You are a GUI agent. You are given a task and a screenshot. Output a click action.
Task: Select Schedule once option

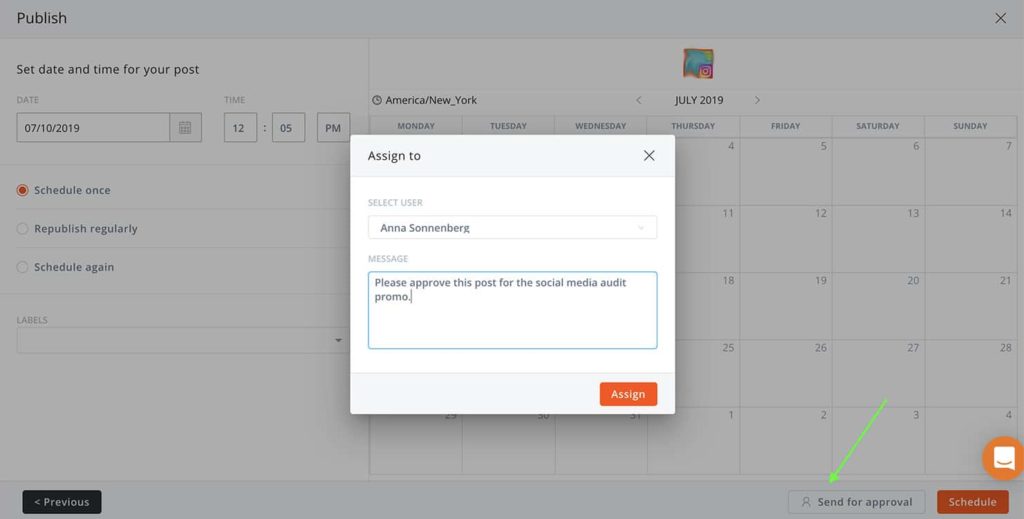23,190
